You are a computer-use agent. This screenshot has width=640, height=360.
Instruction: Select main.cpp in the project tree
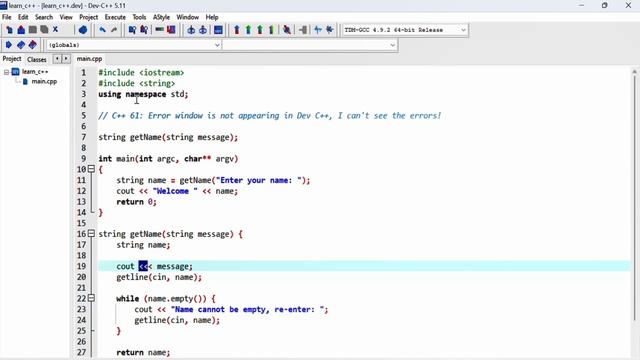(44, 81)
